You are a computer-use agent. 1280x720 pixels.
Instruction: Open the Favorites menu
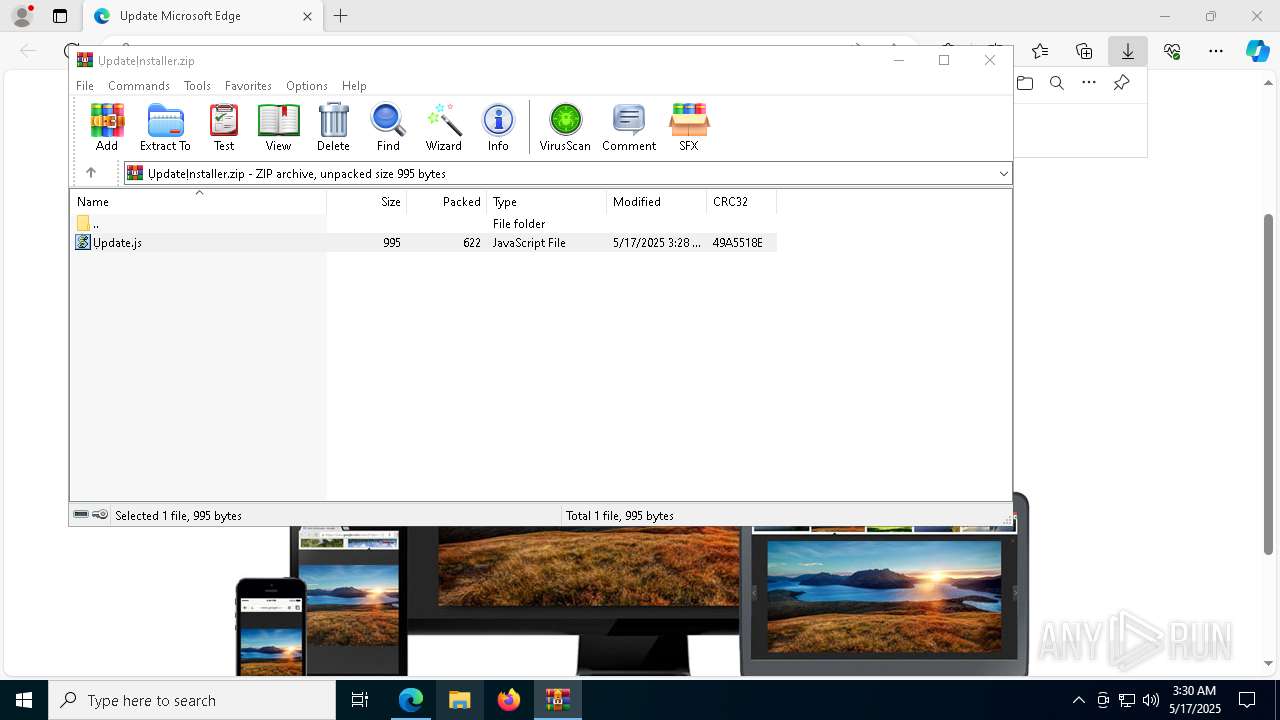point(248,86)
